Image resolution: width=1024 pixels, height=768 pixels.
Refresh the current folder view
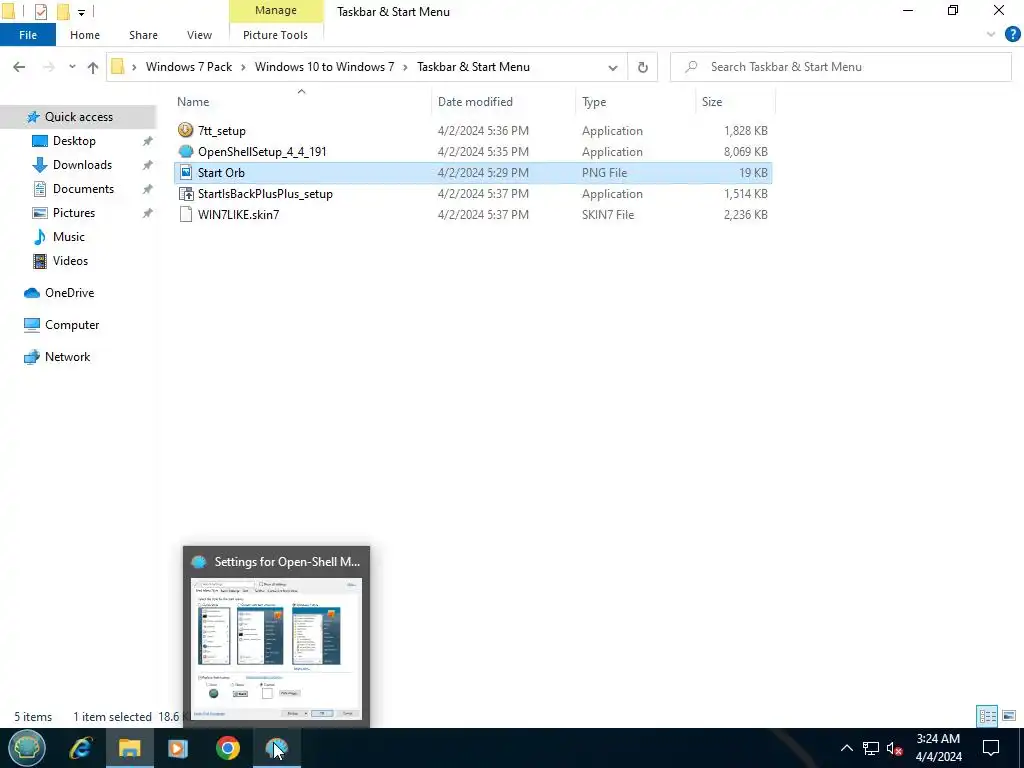point(643,67)
